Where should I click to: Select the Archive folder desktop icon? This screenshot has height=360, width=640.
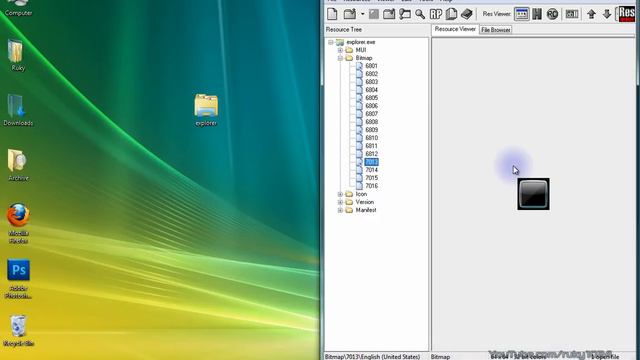18,165
